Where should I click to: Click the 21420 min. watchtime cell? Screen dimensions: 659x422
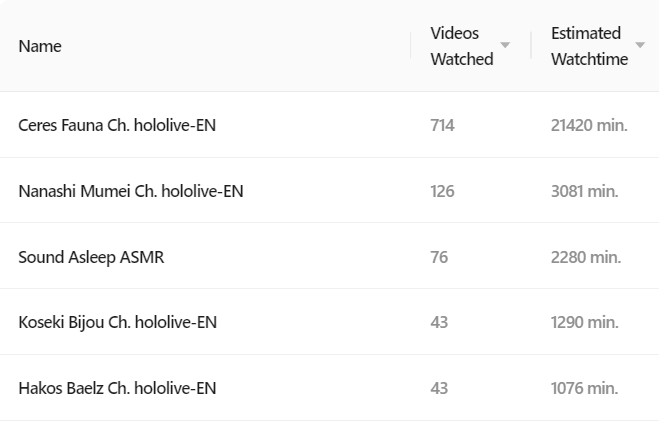(x=589, y=125)
